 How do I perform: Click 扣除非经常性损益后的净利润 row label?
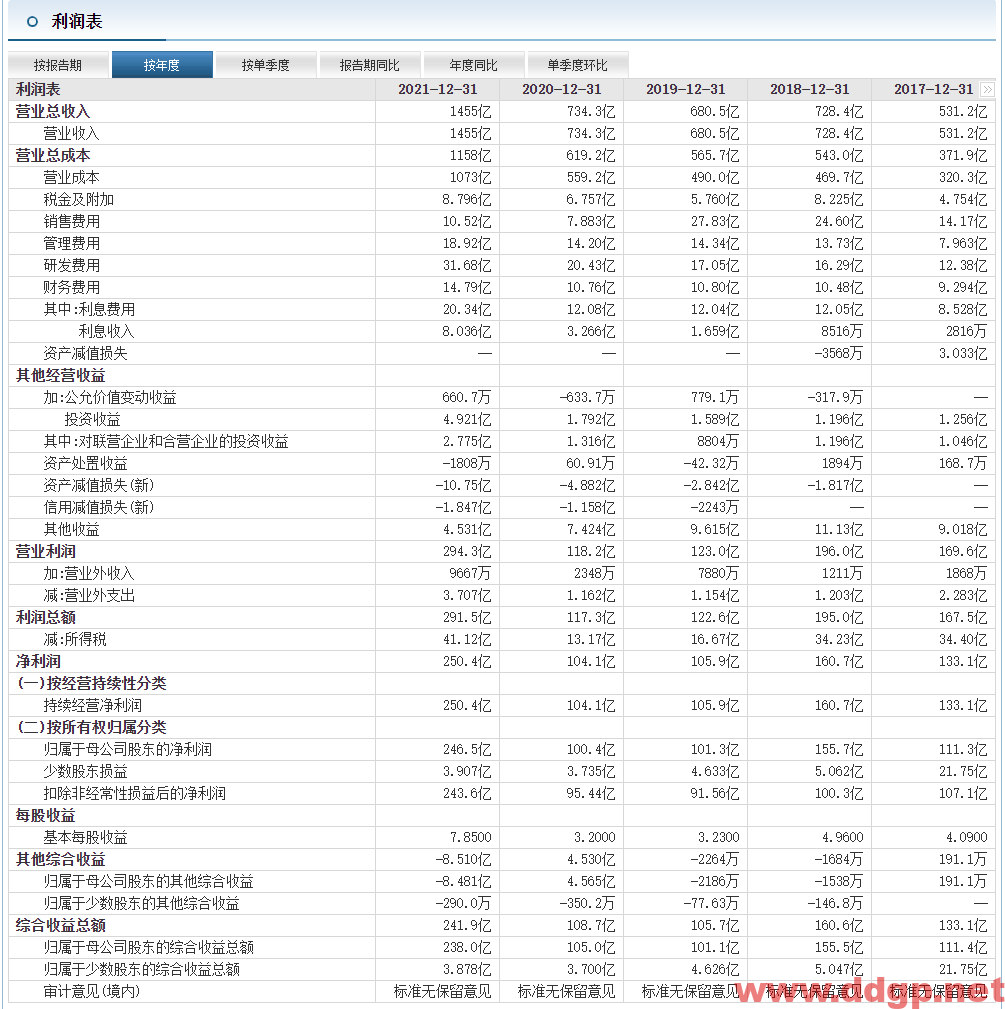tap(134, 793)
